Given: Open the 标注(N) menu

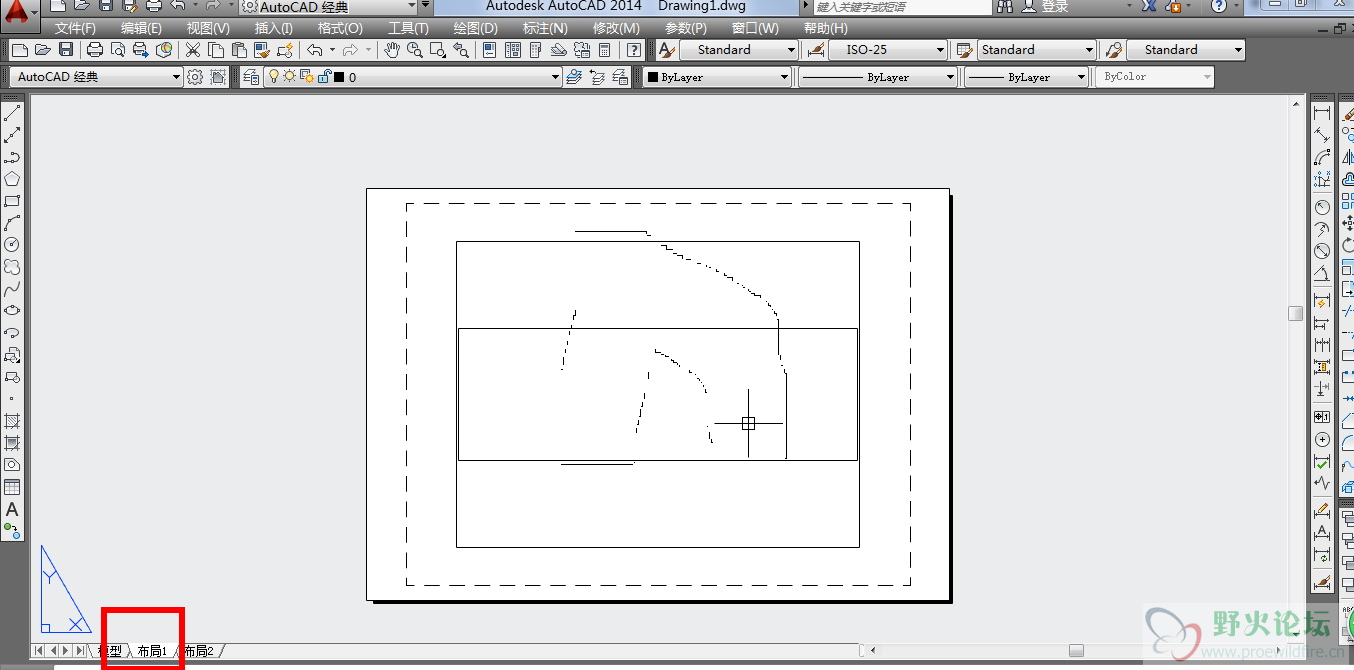Looking at the screenshot, I should click(543, 28).
